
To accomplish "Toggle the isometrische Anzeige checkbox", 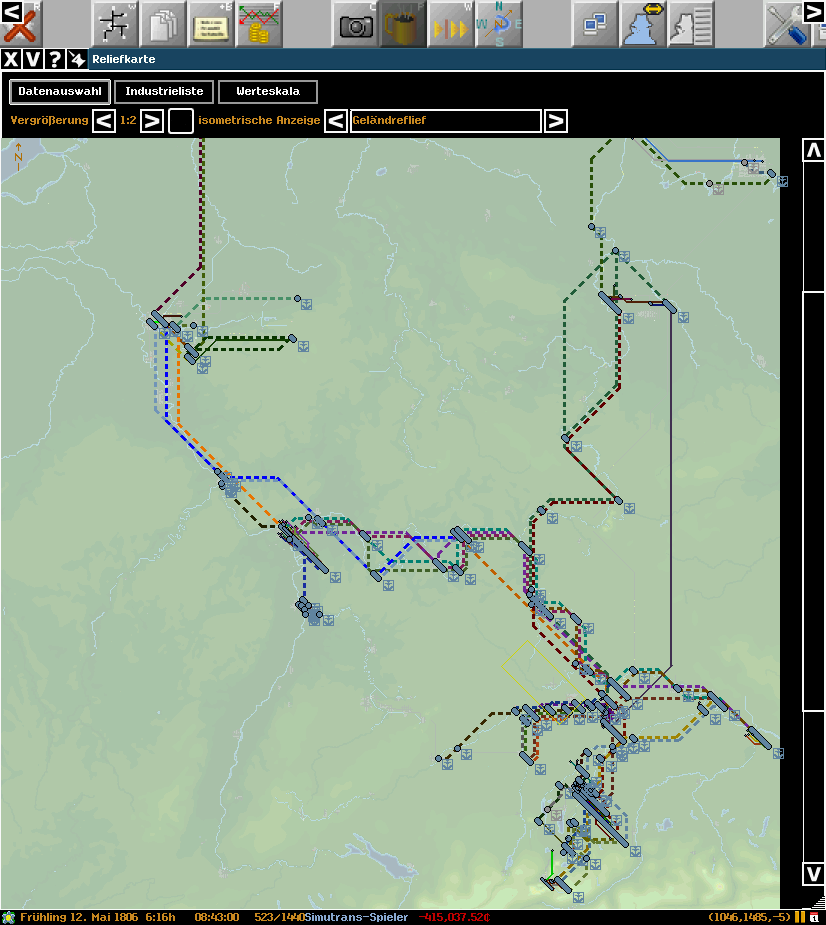I will tap(181, 121).
